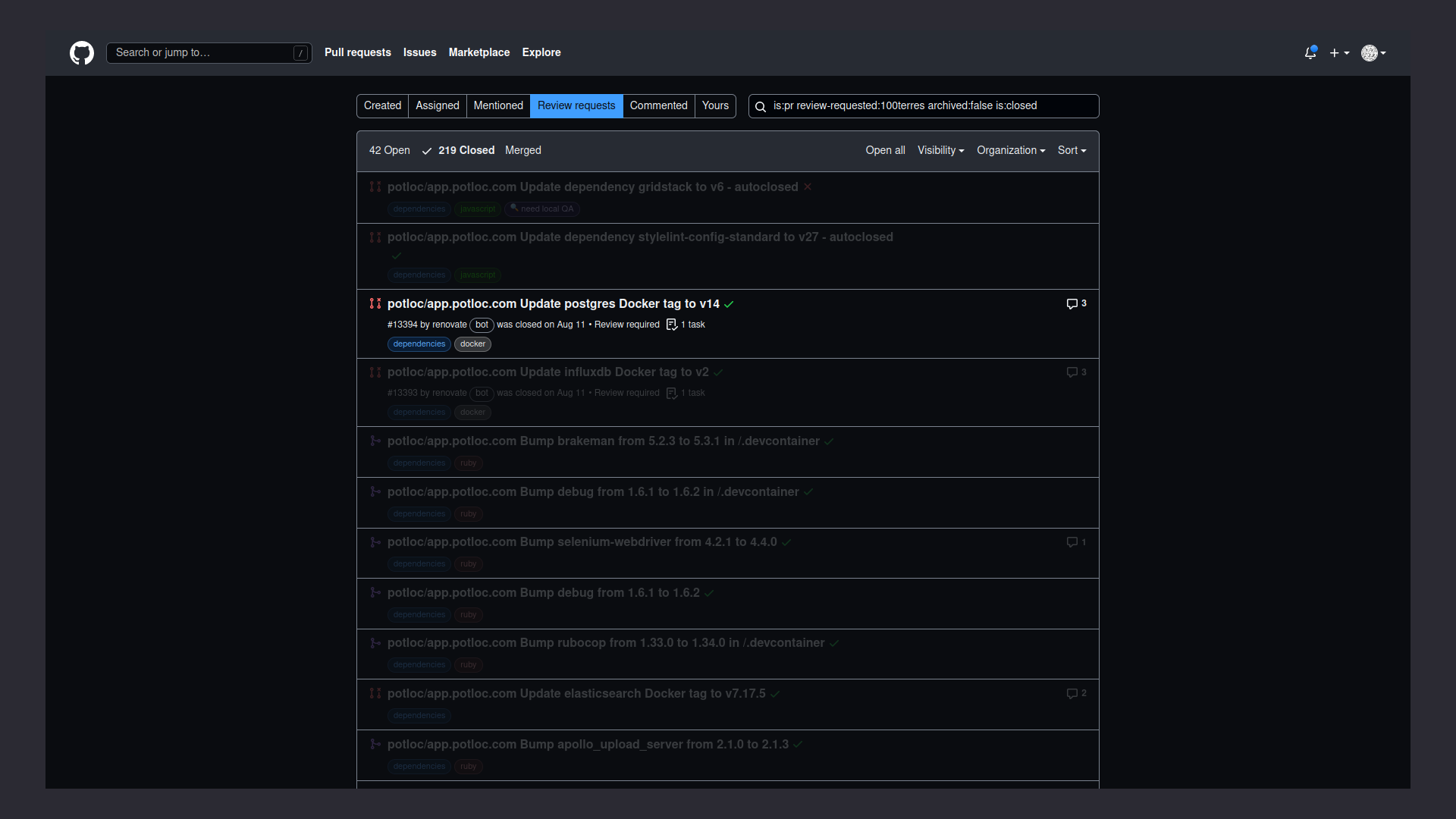Open the Marketplace navigation link
The width and height of the screenshot is (1456, 819).
point(479,52)
